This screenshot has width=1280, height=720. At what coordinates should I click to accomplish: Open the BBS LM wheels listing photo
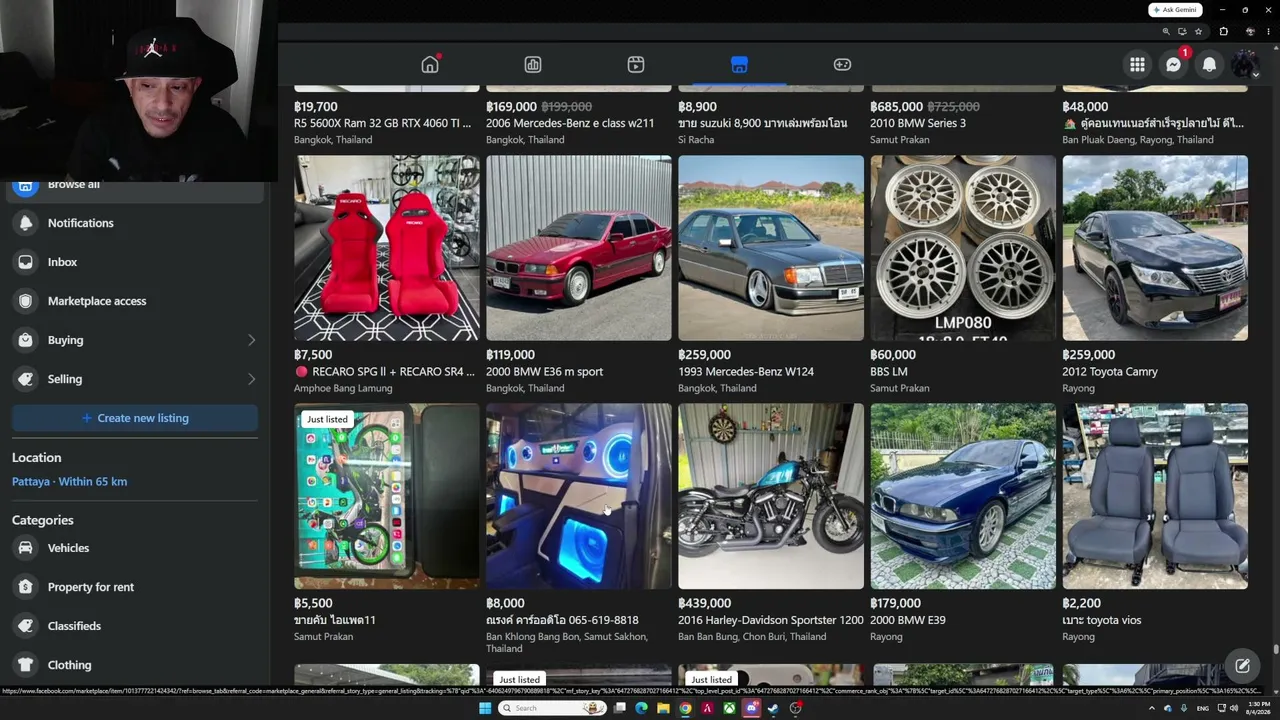point(963,248)
